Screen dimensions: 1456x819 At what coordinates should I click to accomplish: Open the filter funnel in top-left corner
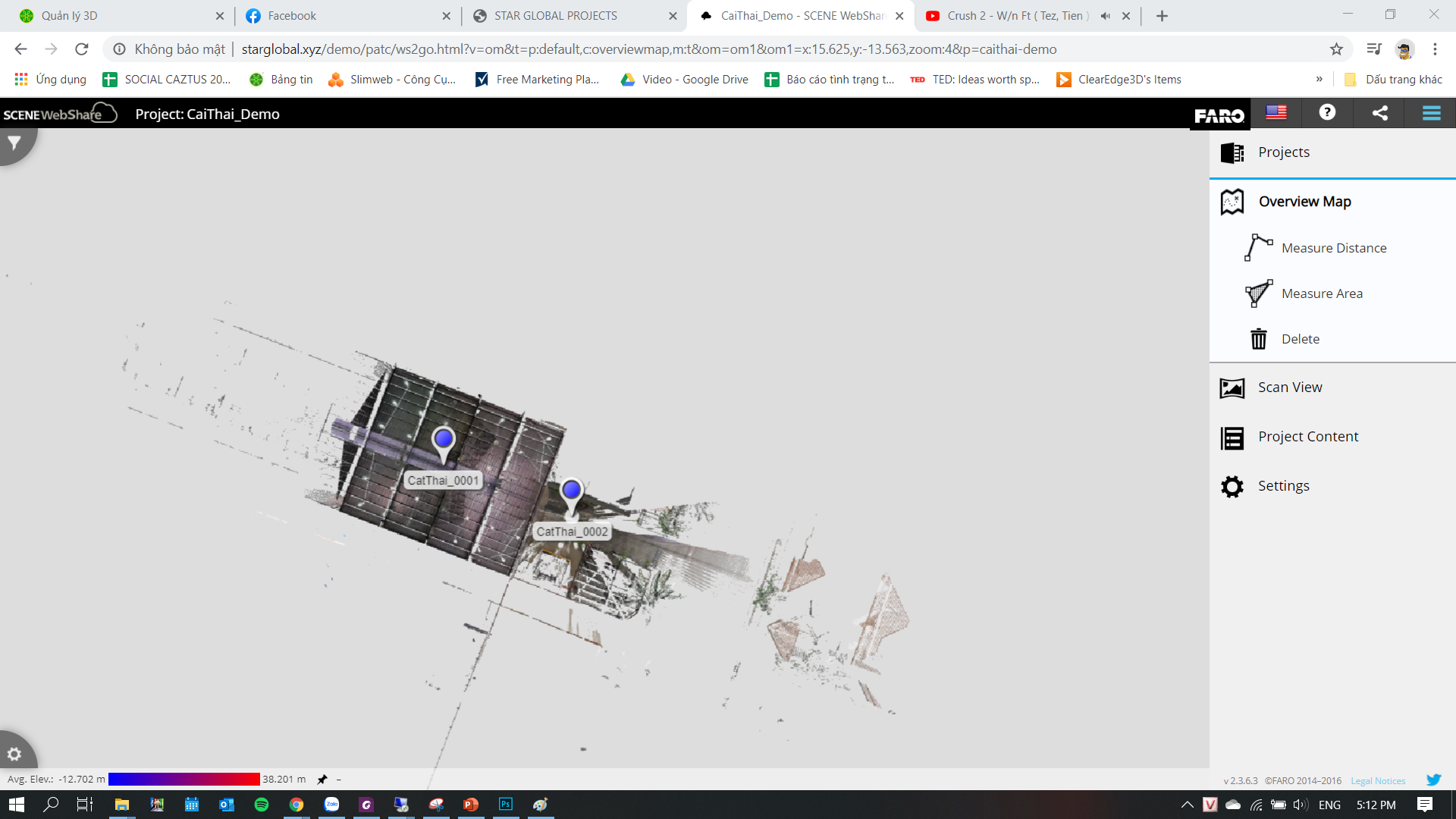14,143
